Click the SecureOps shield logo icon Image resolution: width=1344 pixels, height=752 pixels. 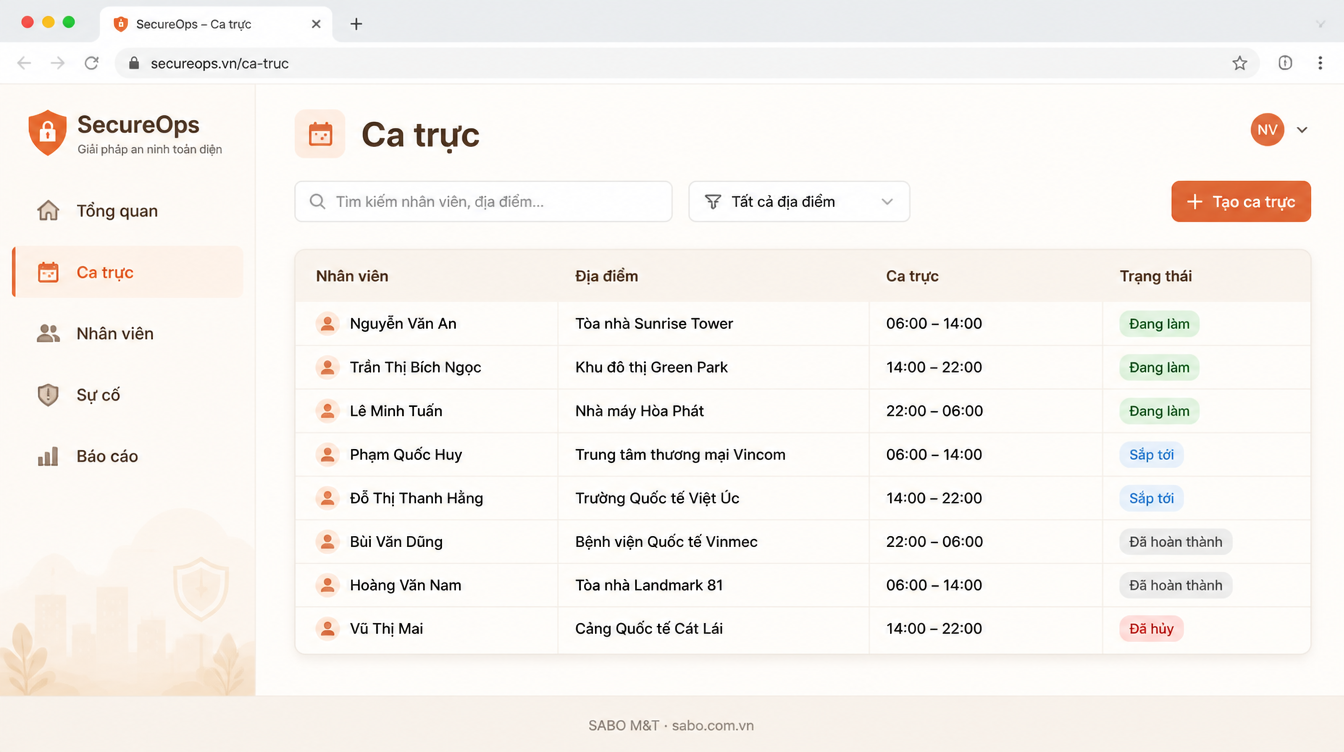point(47,133)
